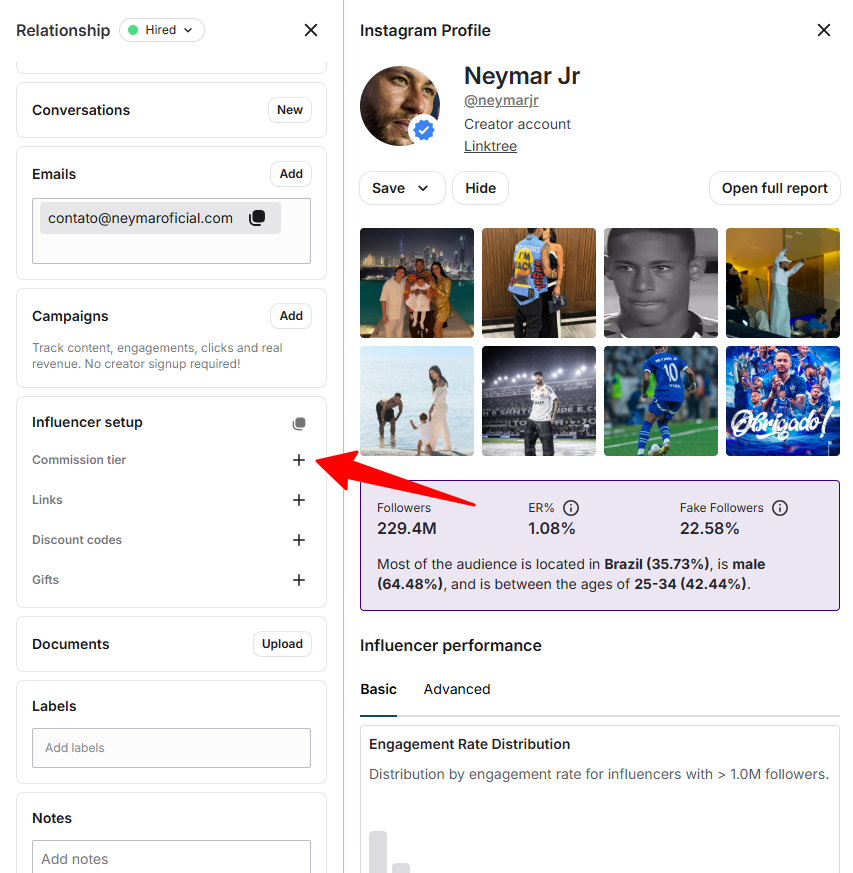Image resolution: width=853 pixels, height=873 pixels.
Task: Add an email in Emails section
Action: pos(291,174)
